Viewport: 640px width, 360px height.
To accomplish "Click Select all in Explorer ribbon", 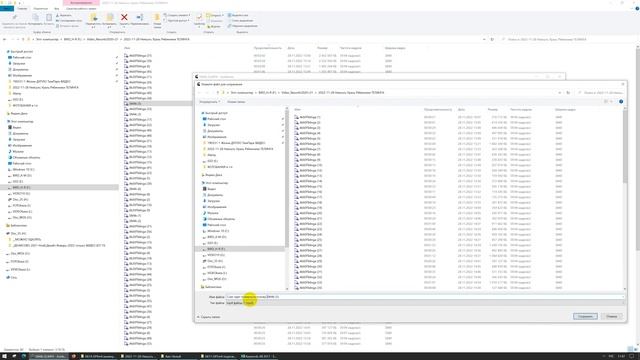I will click(x=238, y=15).
